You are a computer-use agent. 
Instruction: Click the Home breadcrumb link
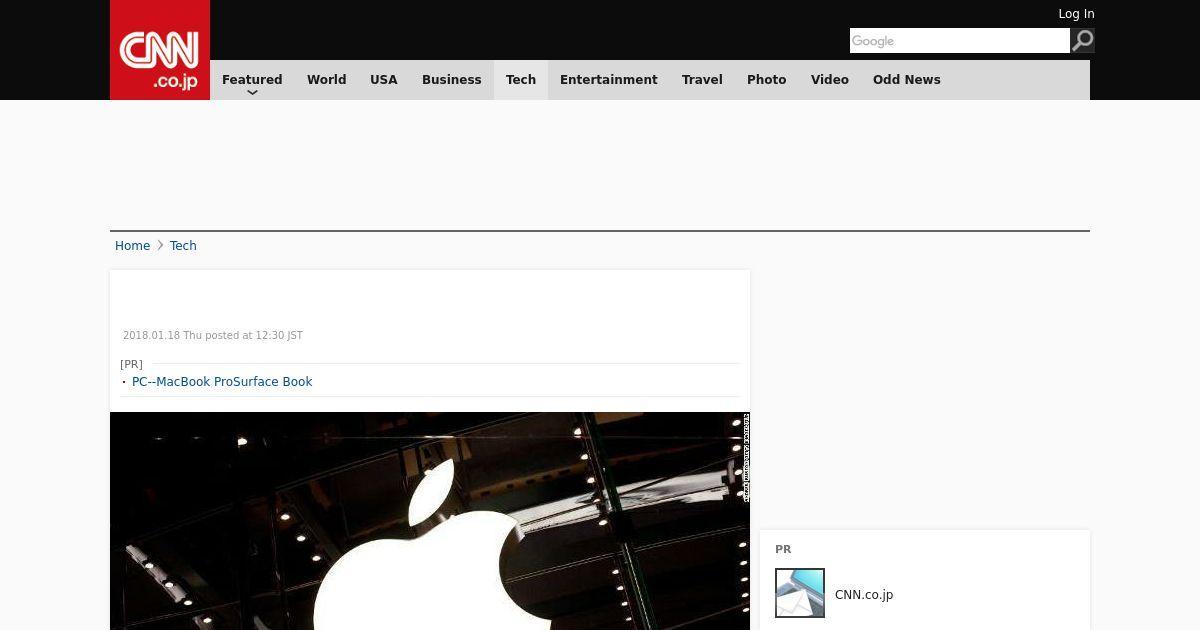click(132, 246)
